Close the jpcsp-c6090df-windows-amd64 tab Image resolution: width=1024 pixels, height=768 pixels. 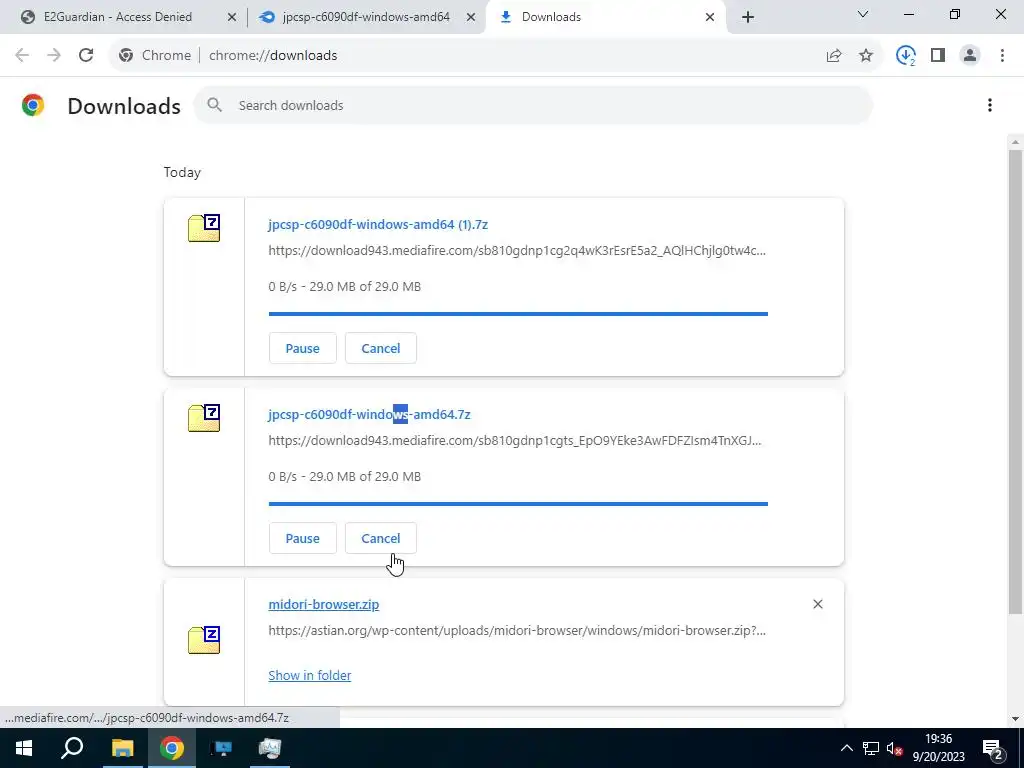[470, 17]
